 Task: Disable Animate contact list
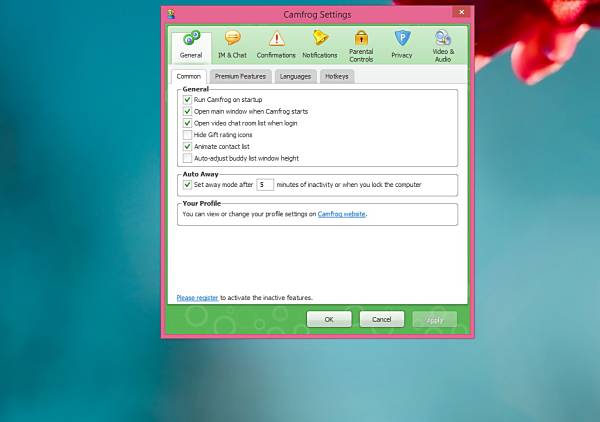pyautogui.click(x=187, y=147)
